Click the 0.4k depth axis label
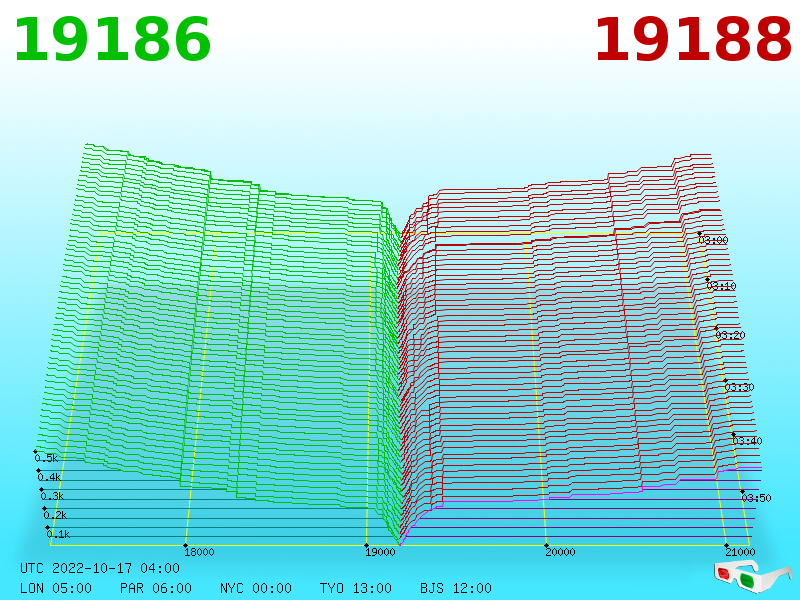 click(49, 478)
